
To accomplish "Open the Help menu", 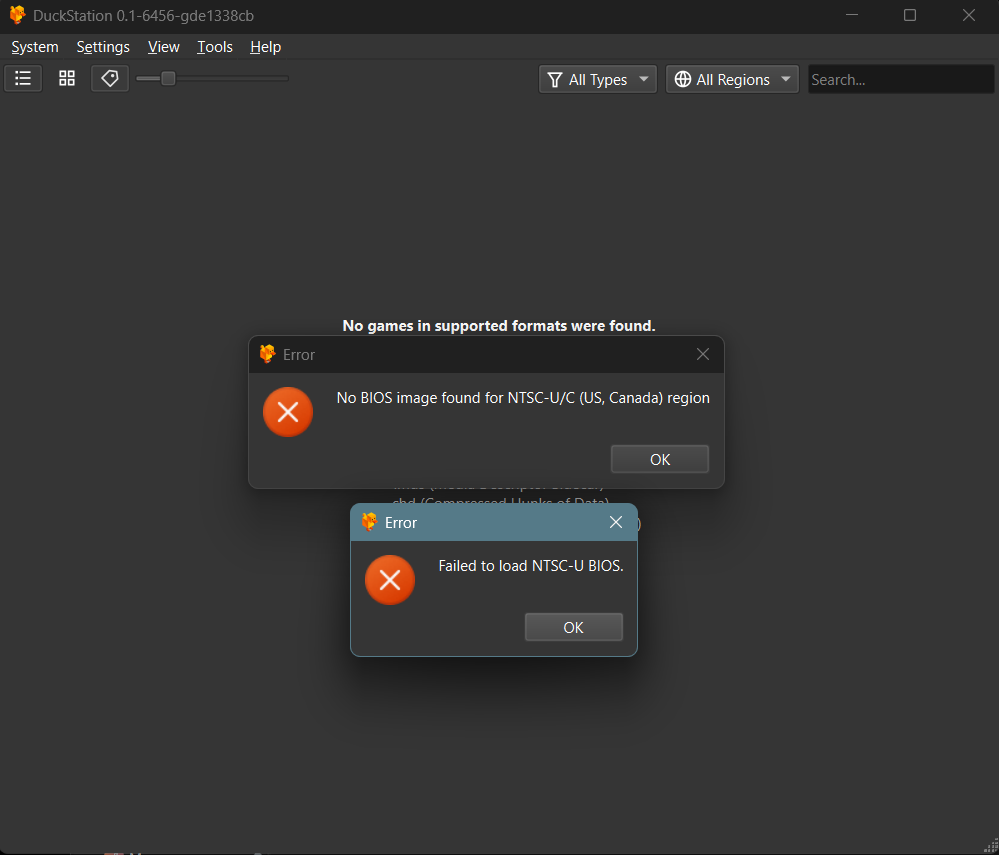I will pos(265,47).
